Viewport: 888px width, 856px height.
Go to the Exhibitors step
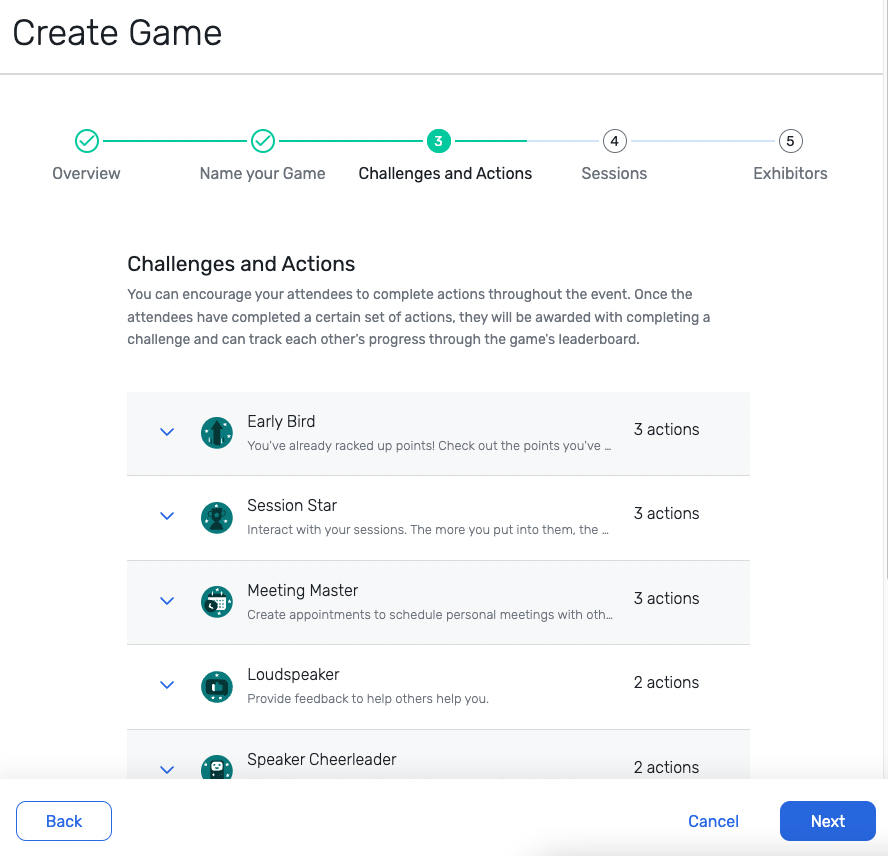(x=790, y=173)
